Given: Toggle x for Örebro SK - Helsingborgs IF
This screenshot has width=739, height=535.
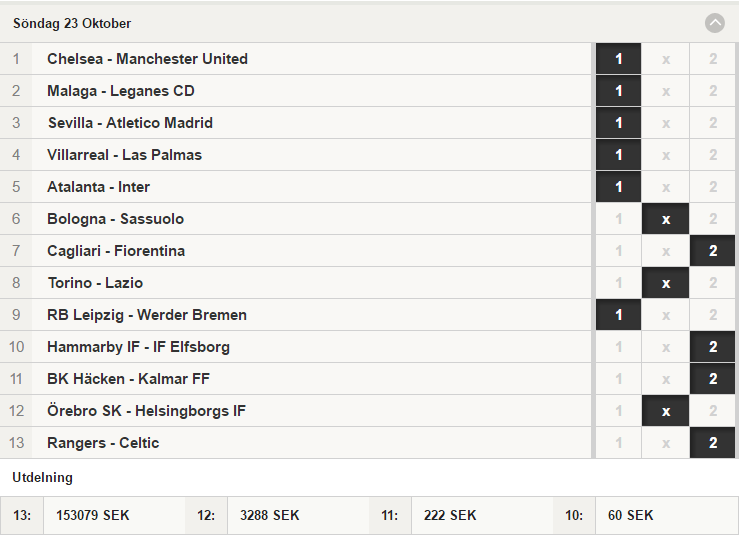Looking at the screenshot, I should pos(665,412).
